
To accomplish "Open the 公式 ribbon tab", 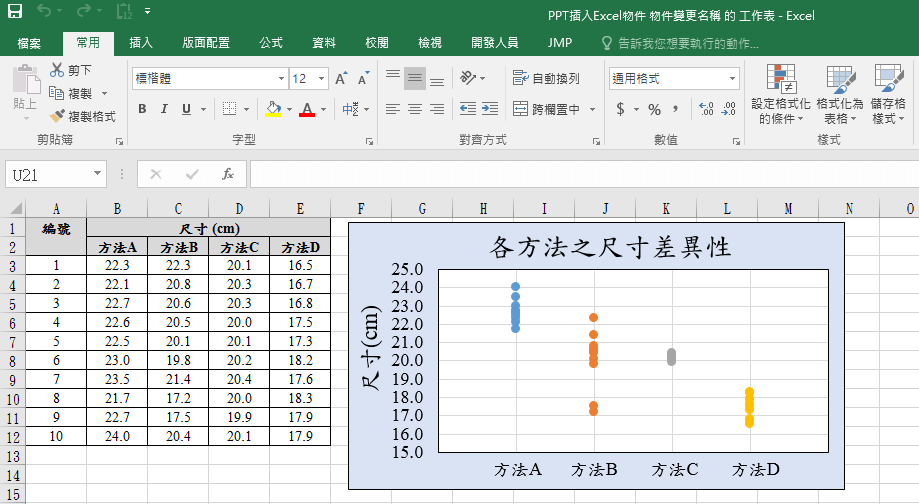I will click(271, 43).
